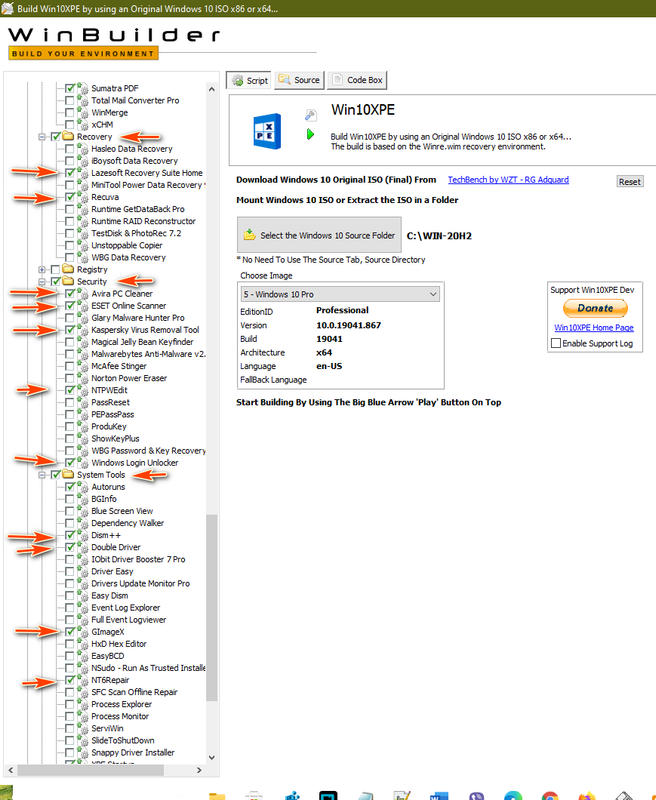The height and width of the screenshot is (800, 656).
Task: Click the 10.0.19041.867 version value
Action: 348,326
